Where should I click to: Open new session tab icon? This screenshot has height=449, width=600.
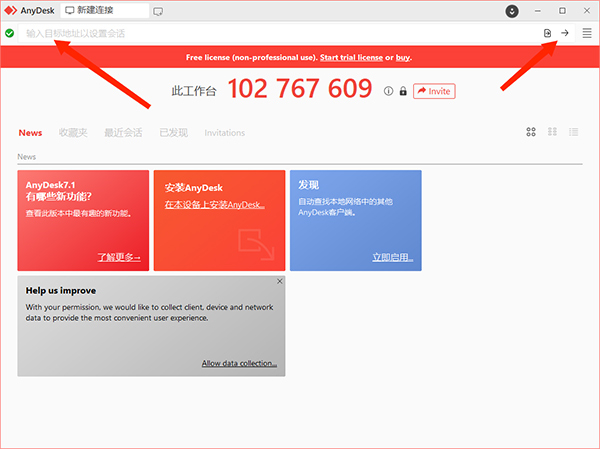pyautogui.click(x=158, y=11)
